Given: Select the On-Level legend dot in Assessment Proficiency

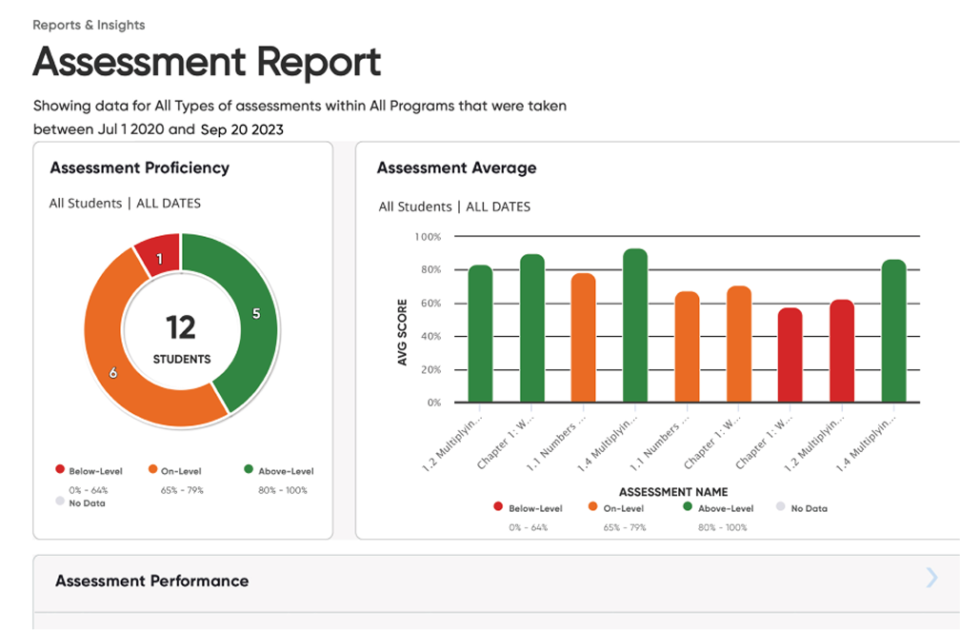Looking at the screenshot, I should (x=152, y=470).
